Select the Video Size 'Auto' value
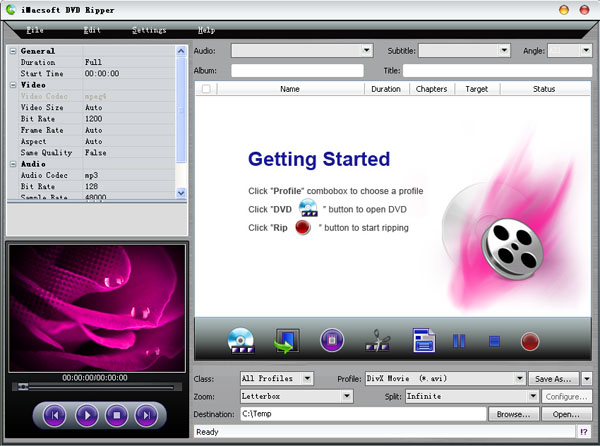The width and height of the screenshot is (600, 446). (x=129, y=107)
